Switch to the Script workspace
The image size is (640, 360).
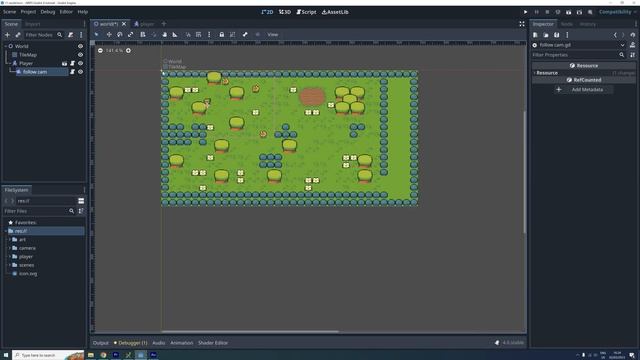[306, 12]
